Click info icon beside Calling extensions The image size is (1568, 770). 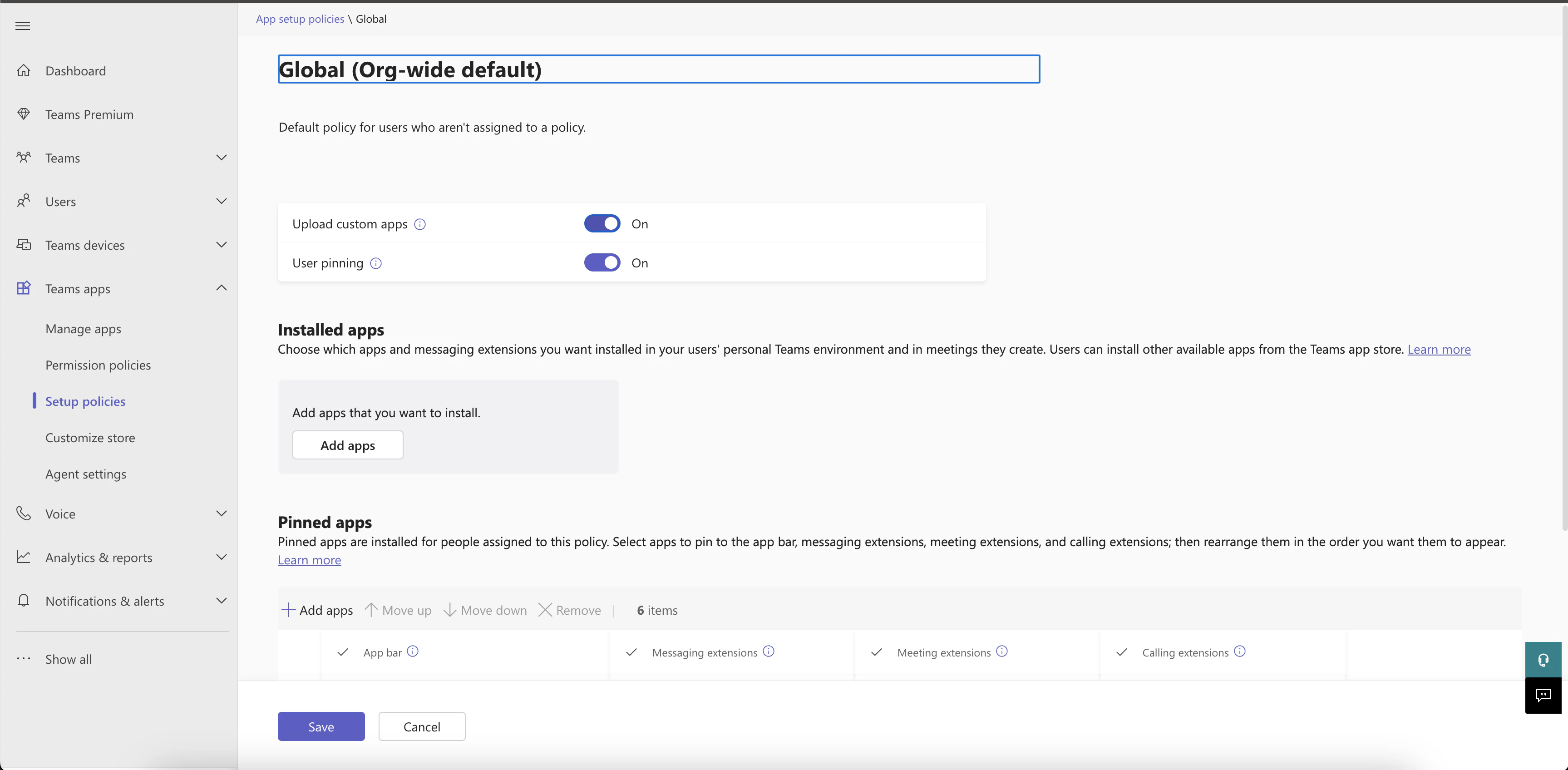[1240, 652]
